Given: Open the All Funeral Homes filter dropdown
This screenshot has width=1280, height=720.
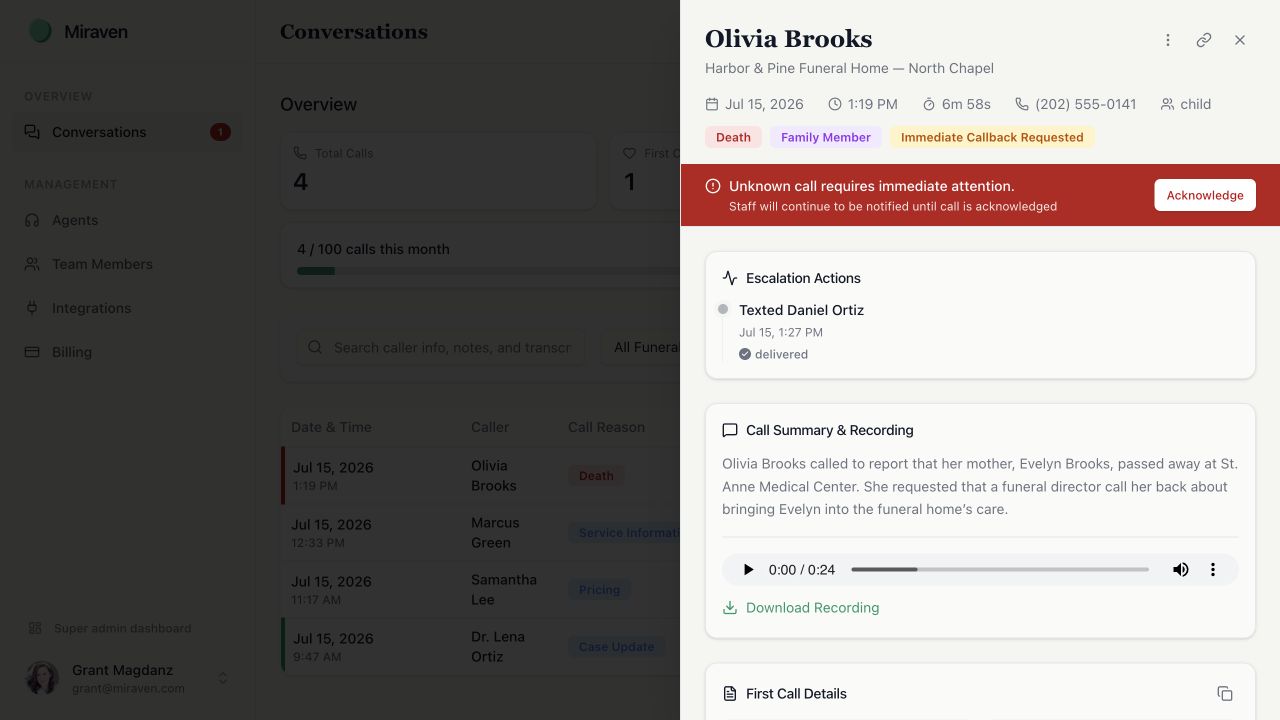Looking at the screenshot, I should (x=640, y=347).
